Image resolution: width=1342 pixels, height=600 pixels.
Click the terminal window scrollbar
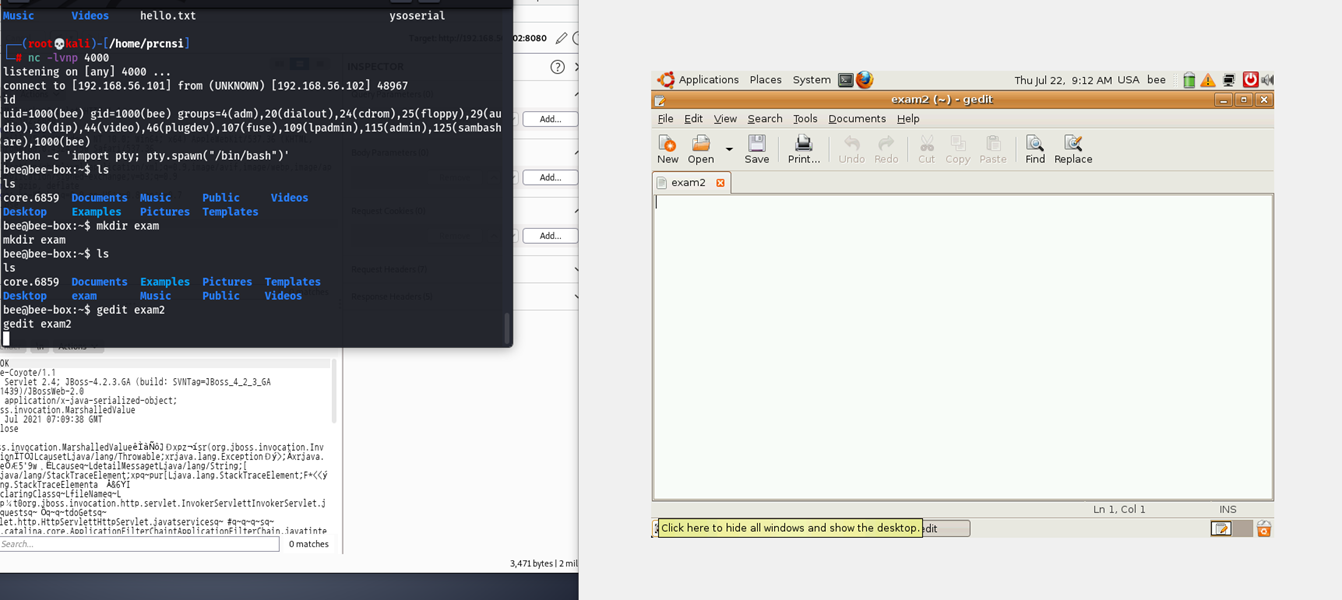[507, 326]
